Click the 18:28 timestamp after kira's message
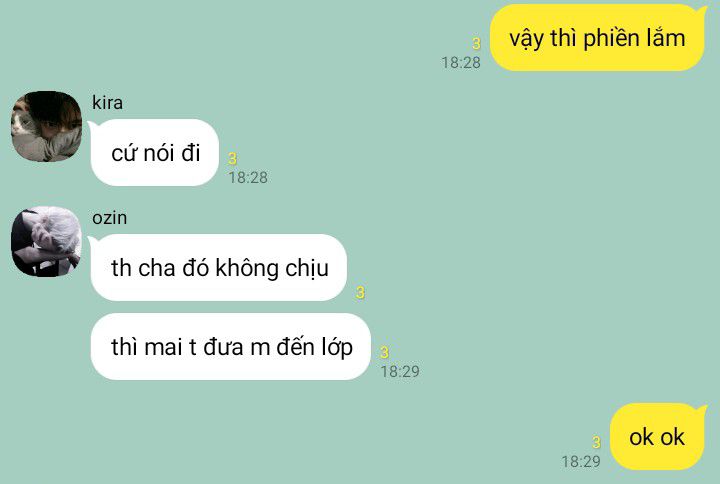This screenshot has width=720, height=484. [248, 177]
